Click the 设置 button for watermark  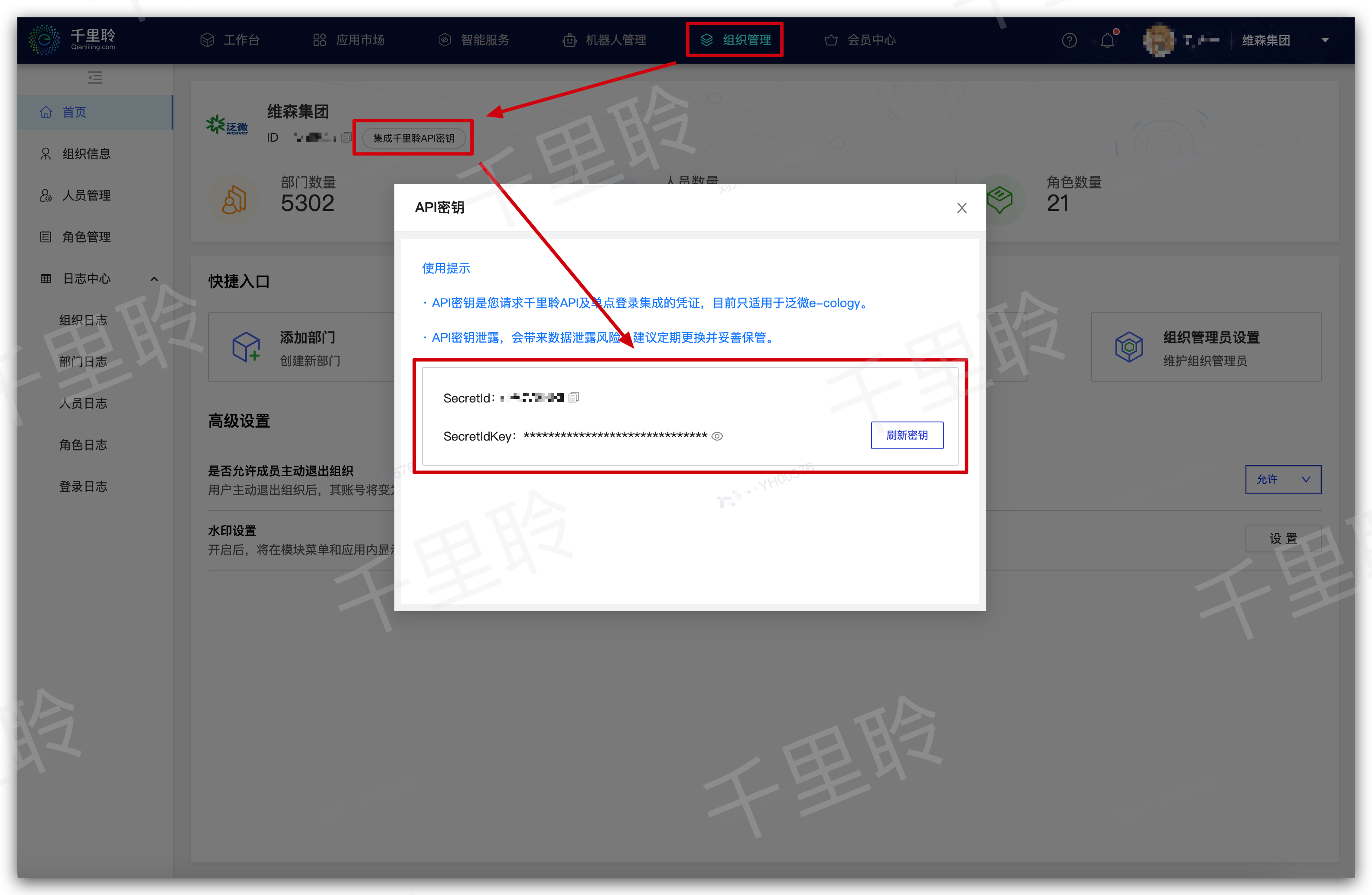click(x=1283, y=538)
